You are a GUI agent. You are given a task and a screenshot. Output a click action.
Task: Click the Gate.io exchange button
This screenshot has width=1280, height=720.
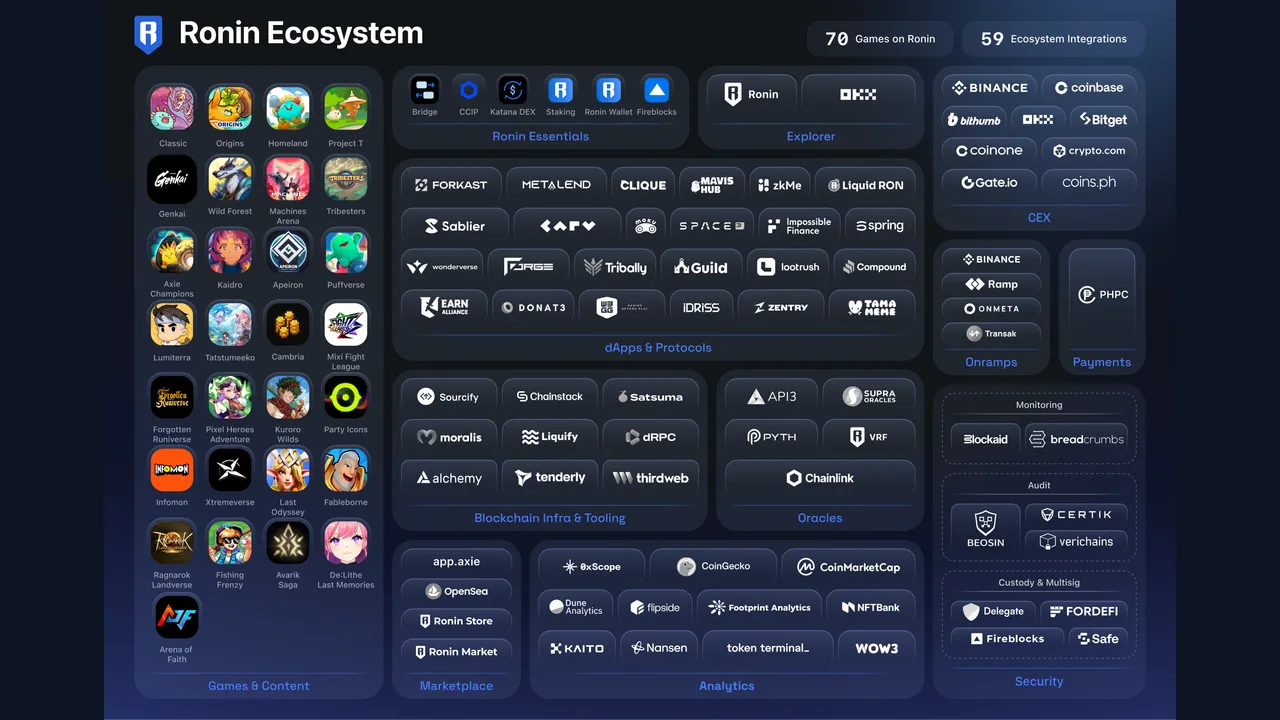pyautogui.click(x=989, y=183)
